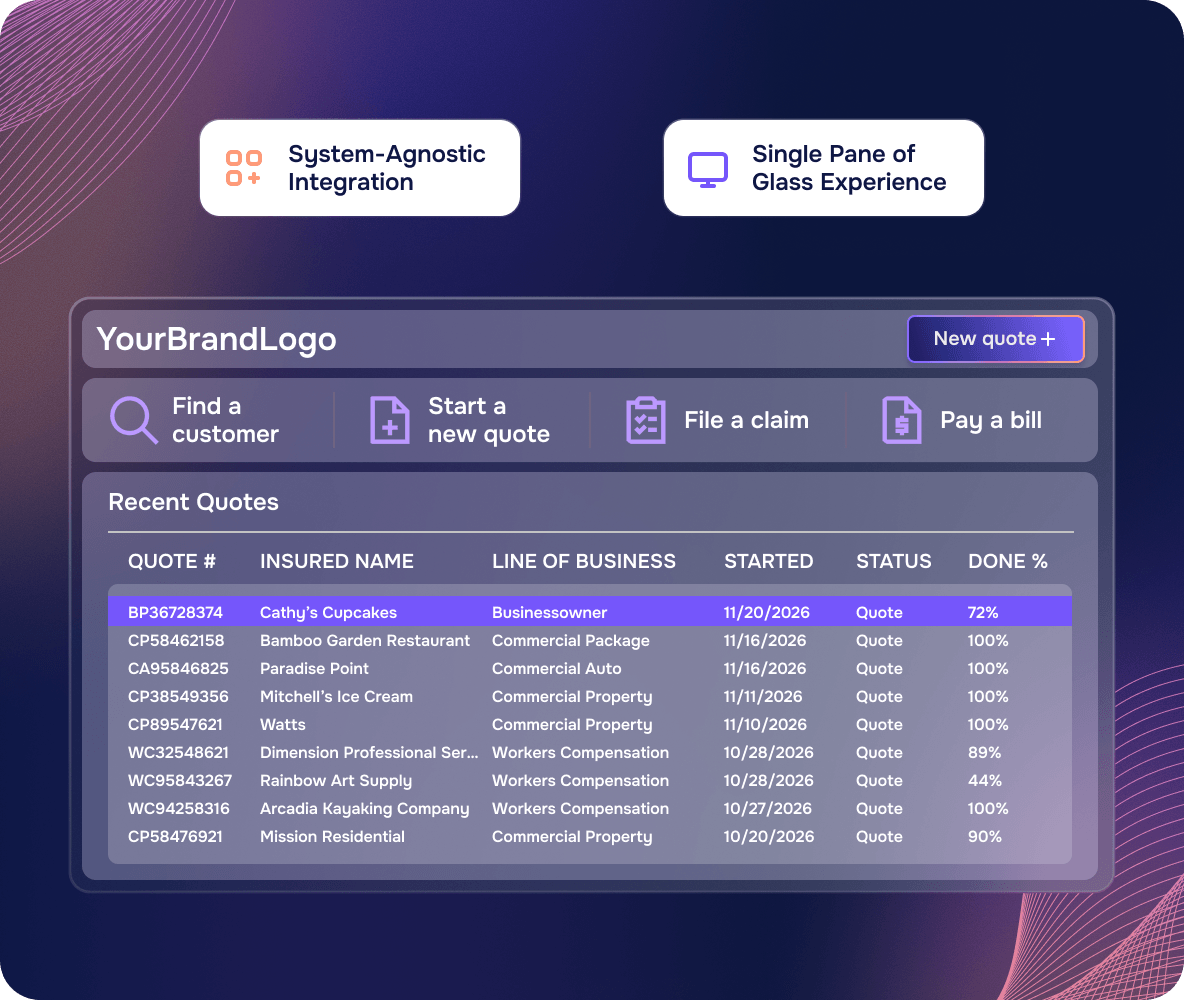Click the magnifying glass search icon
Screen dimensions: 1184x1000
point(134,419)
